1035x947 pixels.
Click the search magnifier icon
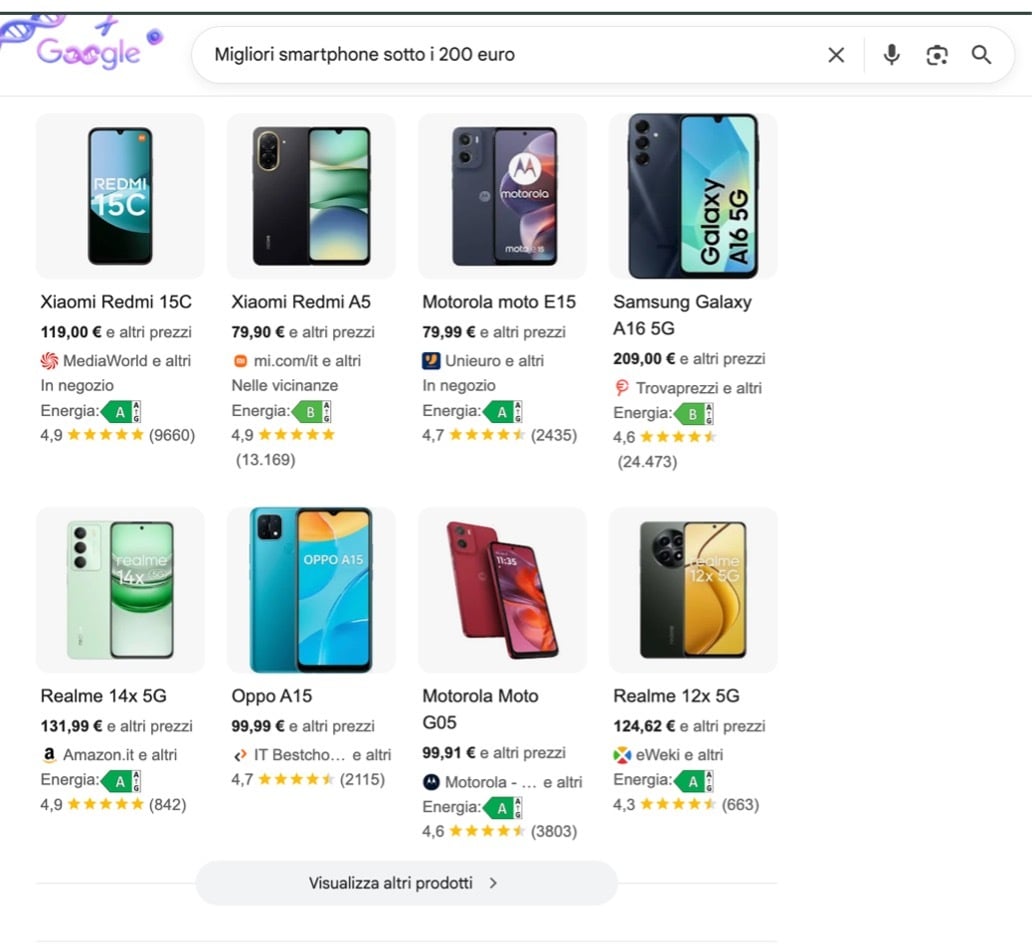tap(981, 55)
